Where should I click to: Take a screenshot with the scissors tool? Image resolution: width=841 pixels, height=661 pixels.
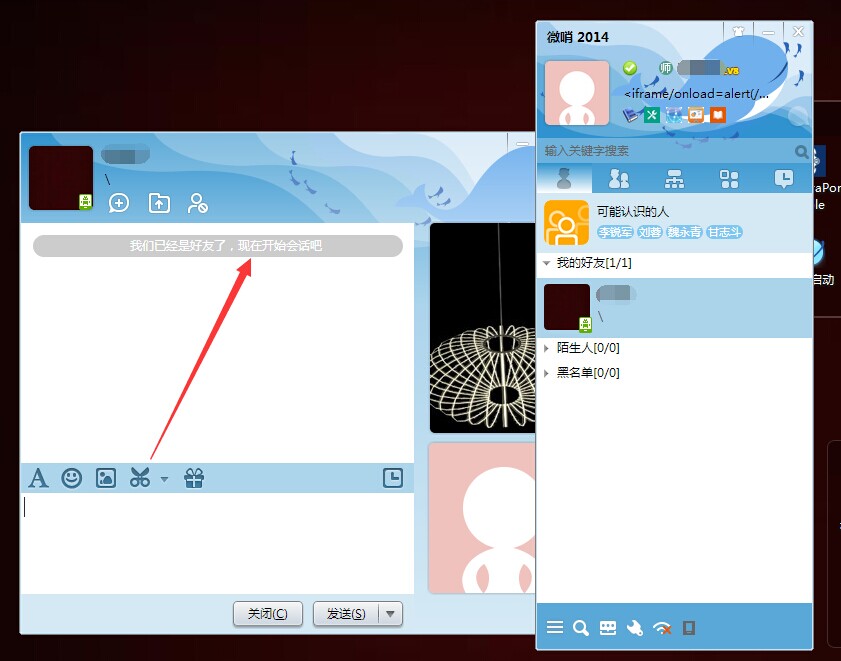[x=140, y=478]
